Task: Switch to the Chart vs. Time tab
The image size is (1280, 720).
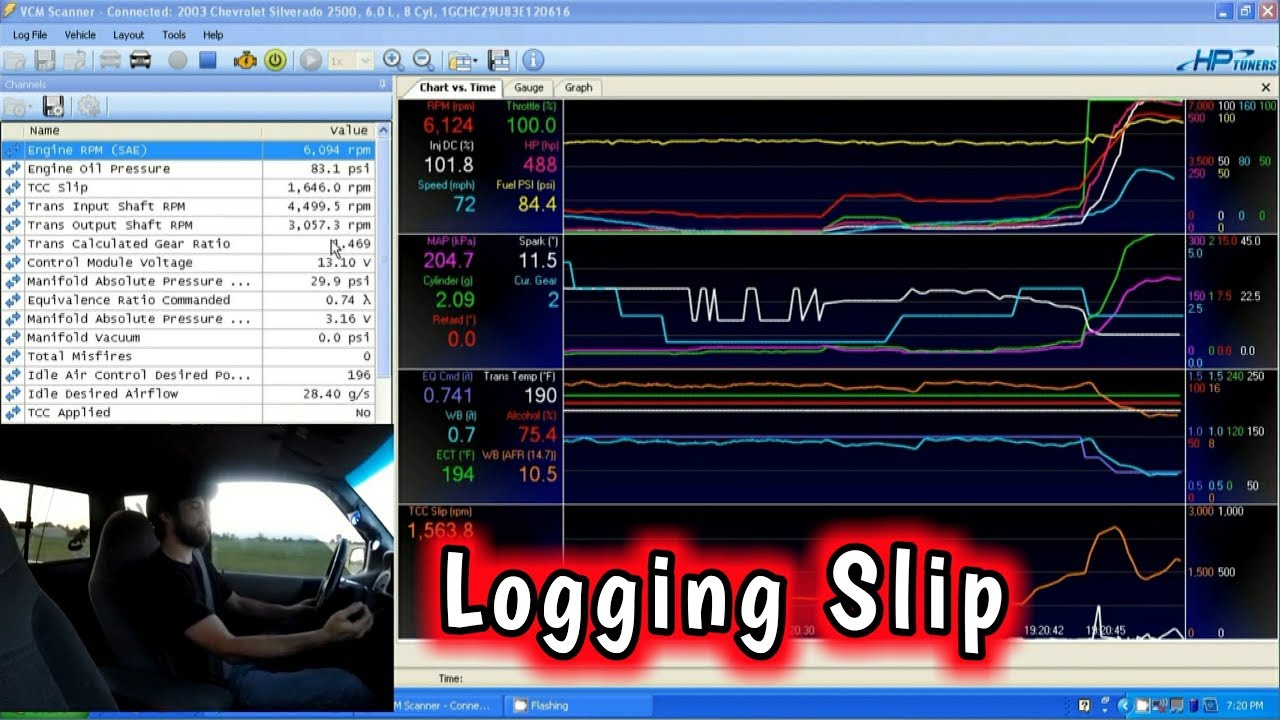Action: [457, 87]
